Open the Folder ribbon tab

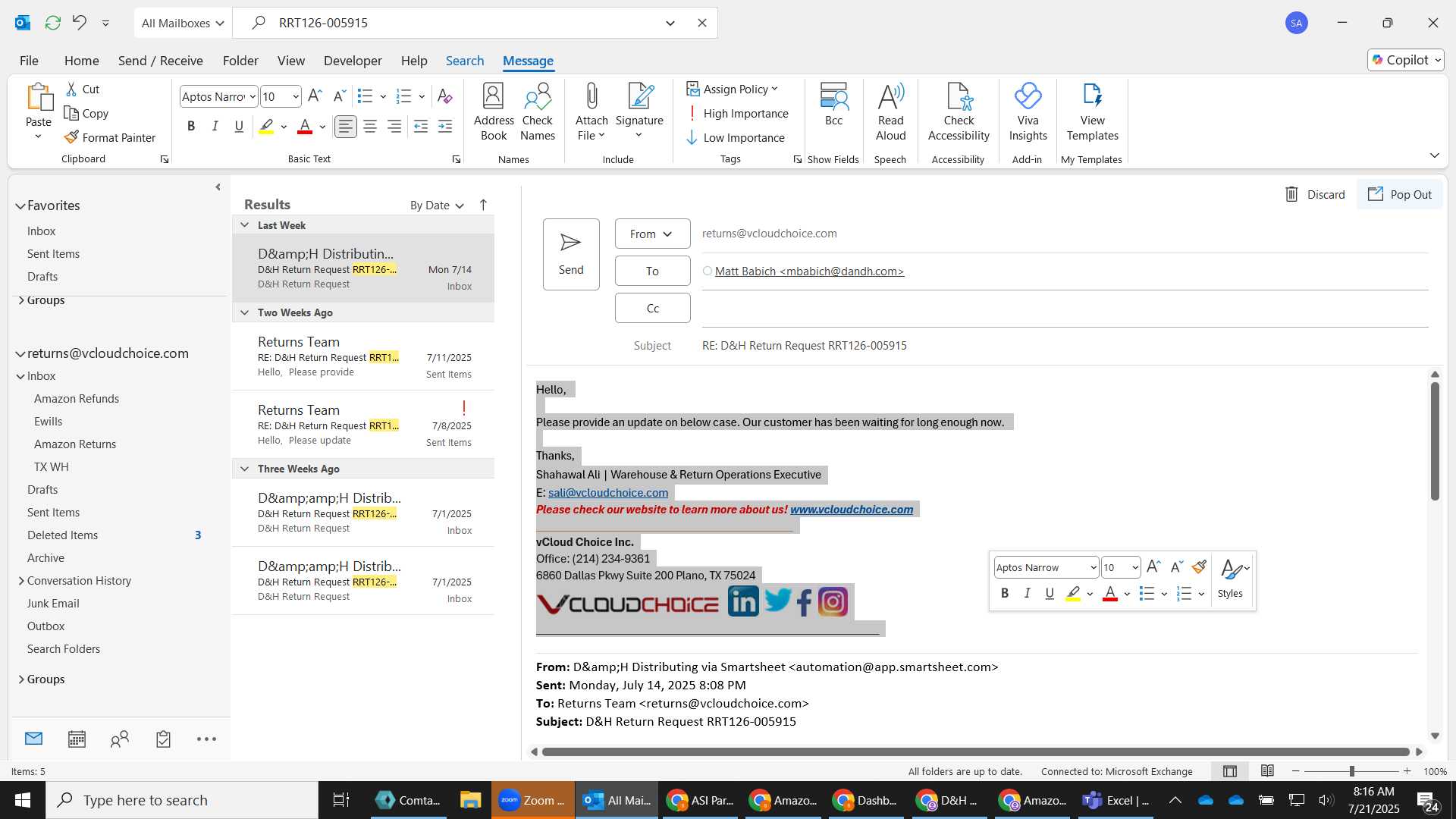tap(240, 61)
